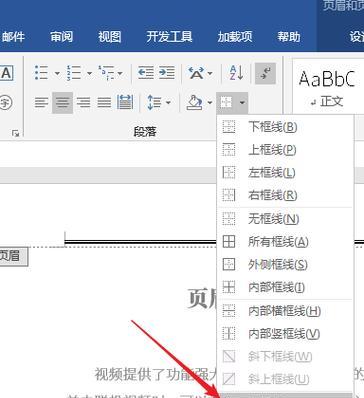Align paragraph text to the right
Viewport: 364px width, 398px height.
click(x=83, y=102)
